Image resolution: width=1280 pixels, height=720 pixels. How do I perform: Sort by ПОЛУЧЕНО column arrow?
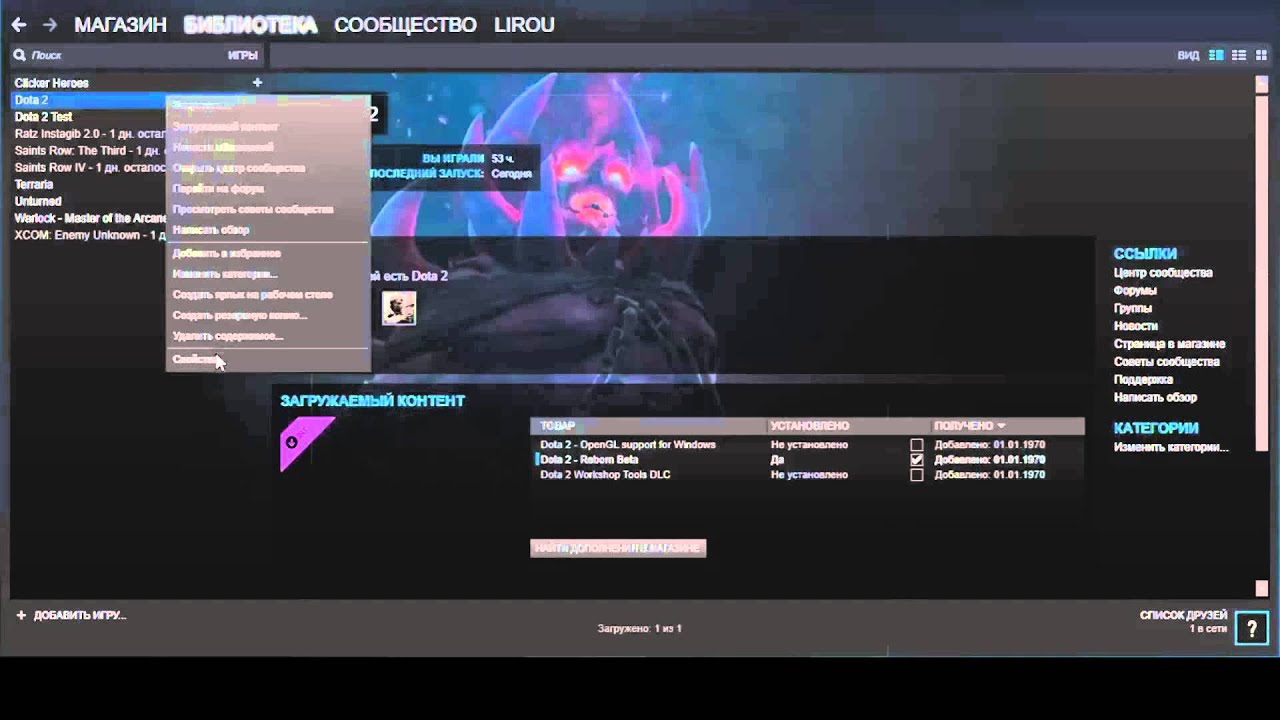pyautogui.click(x=1001, y=426)
